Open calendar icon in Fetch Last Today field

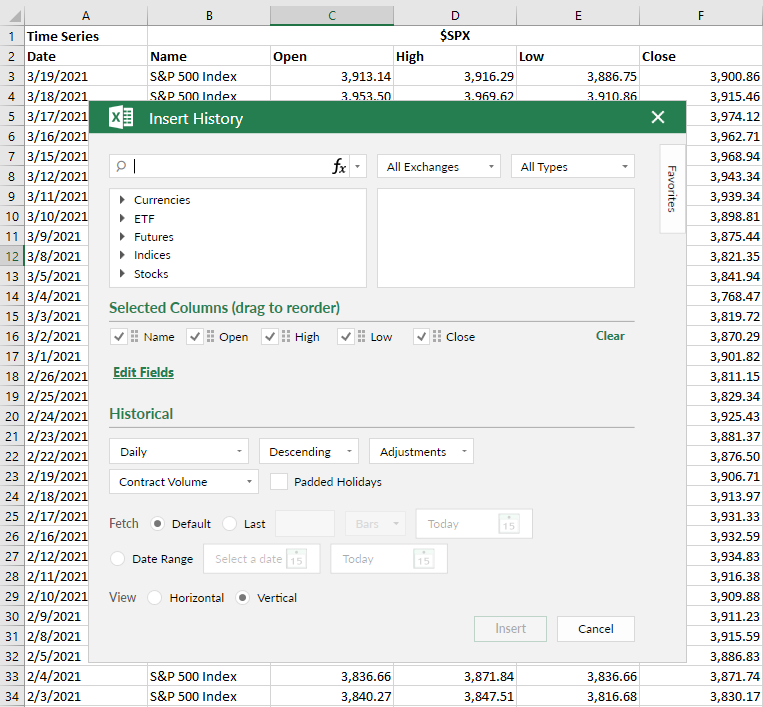pyautogui.click(x=509, y=524)
